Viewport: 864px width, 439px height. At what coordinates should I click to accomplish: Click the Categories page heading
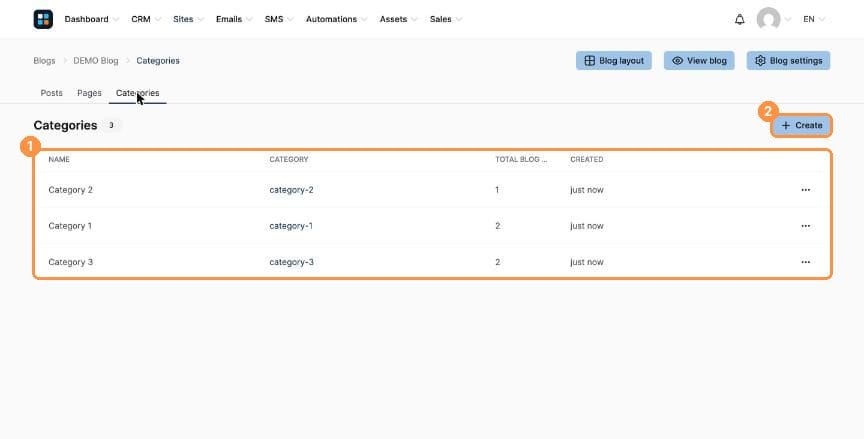click(65, 126)
